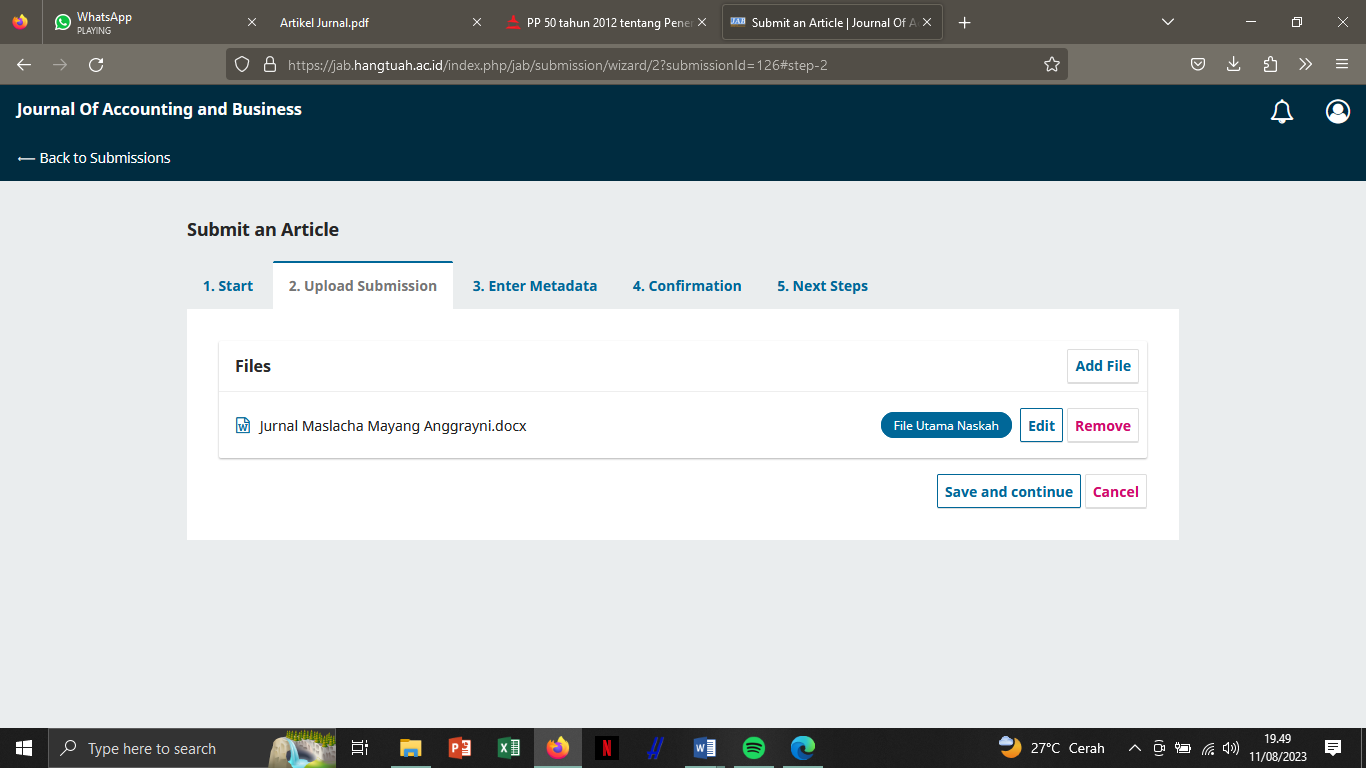
Task: Open the notifications bell icon
Action: click(x=1281, y=112)
